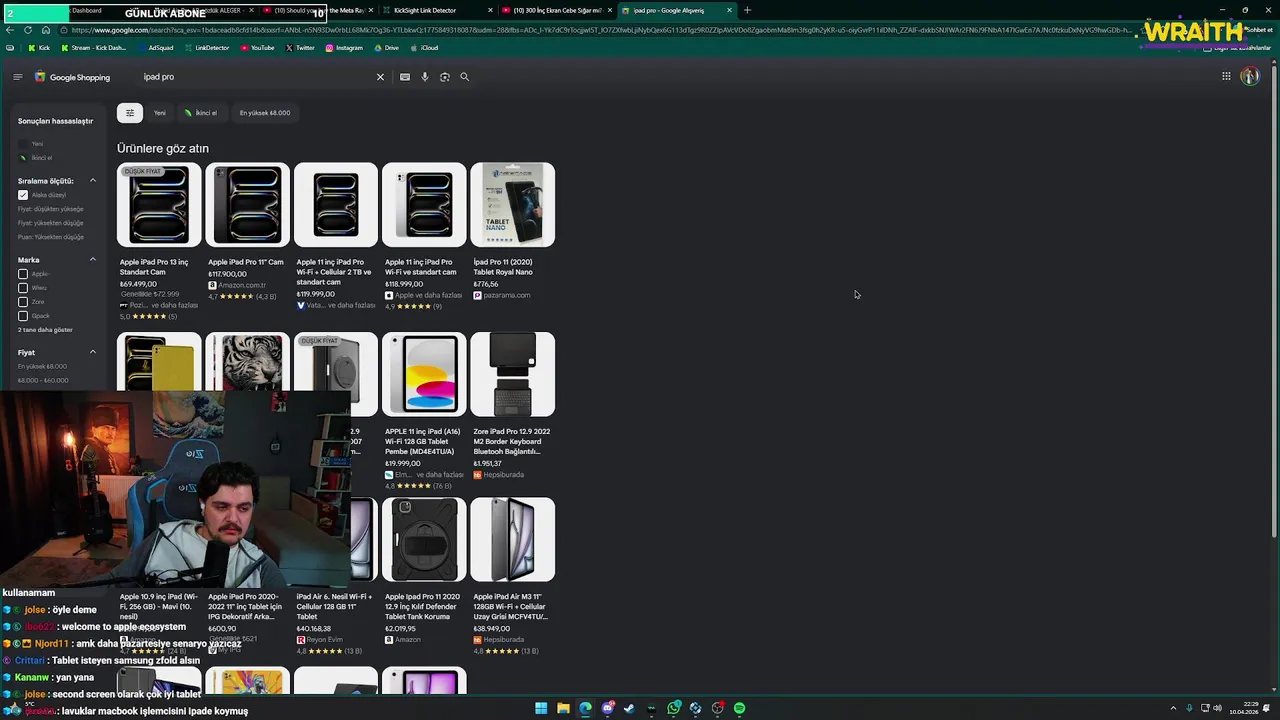Open WhatsApp from the taskbar
Image resolution: width=1280 pixels, height=720 pixels.
tap(674, 708)
